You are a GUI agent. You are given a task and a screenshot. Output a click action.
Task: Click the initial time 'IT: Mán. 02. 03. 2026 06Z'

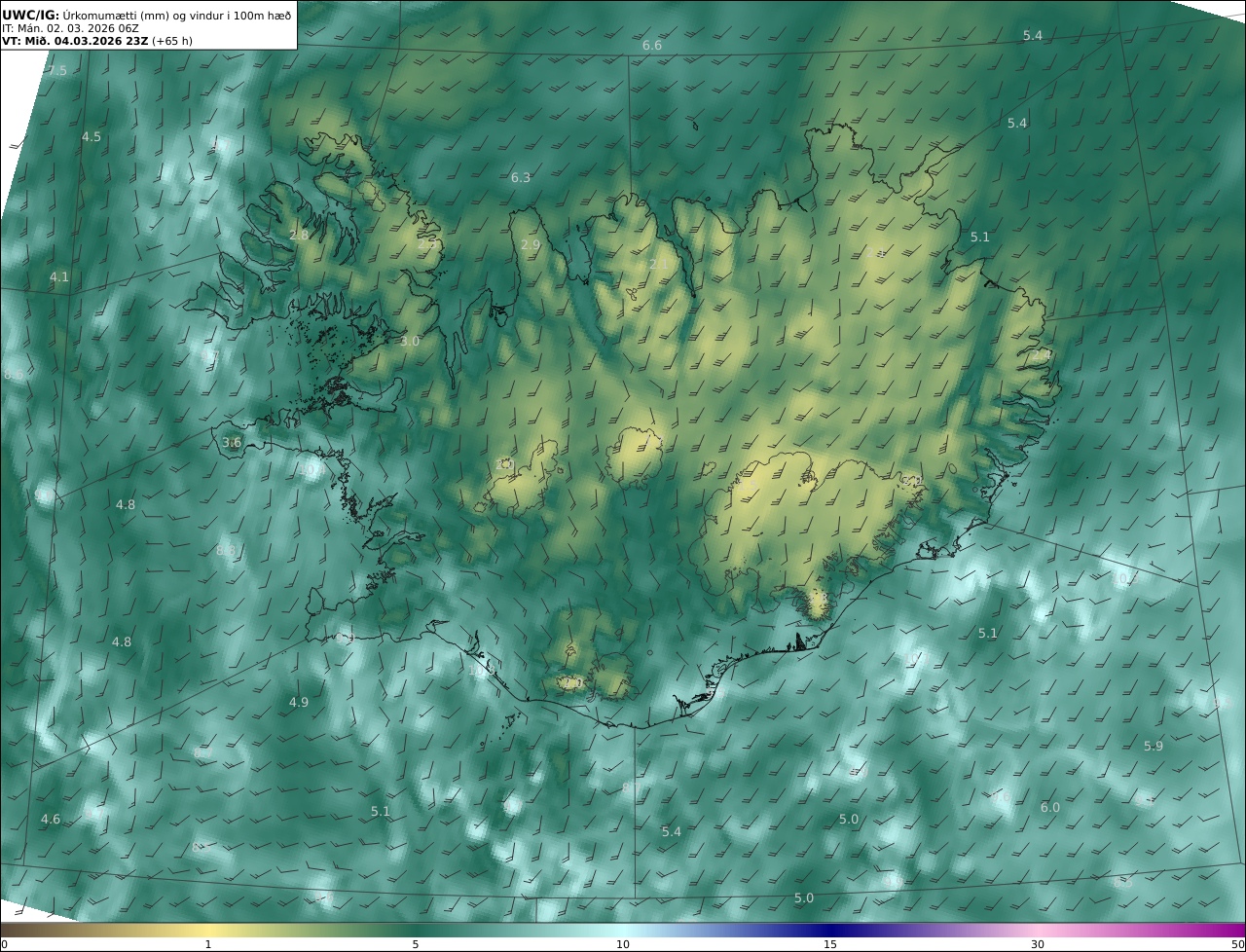tap(70, 28)
